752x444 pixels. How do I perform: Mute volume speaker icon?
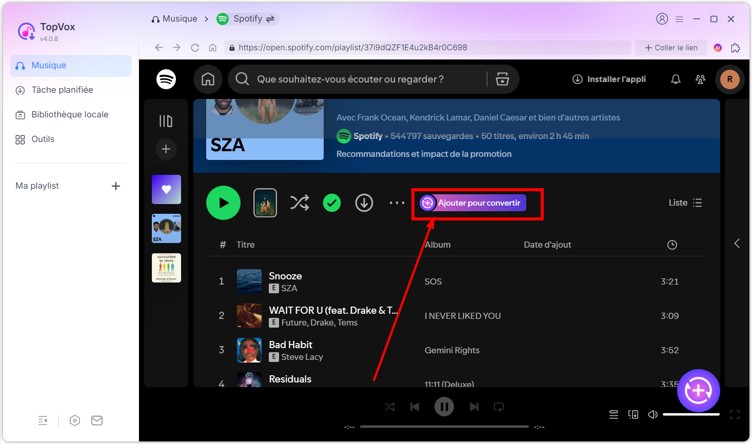tap(653, 414)
